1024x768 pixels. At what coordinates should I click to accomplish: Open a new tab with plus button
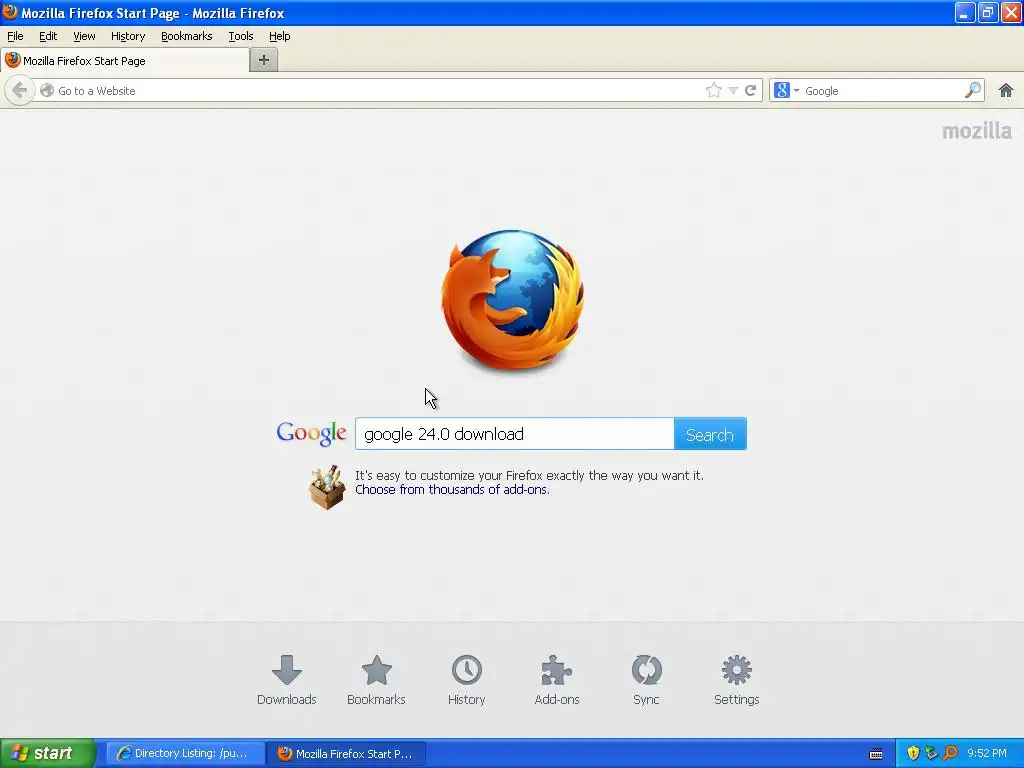(x=264, y=60)
